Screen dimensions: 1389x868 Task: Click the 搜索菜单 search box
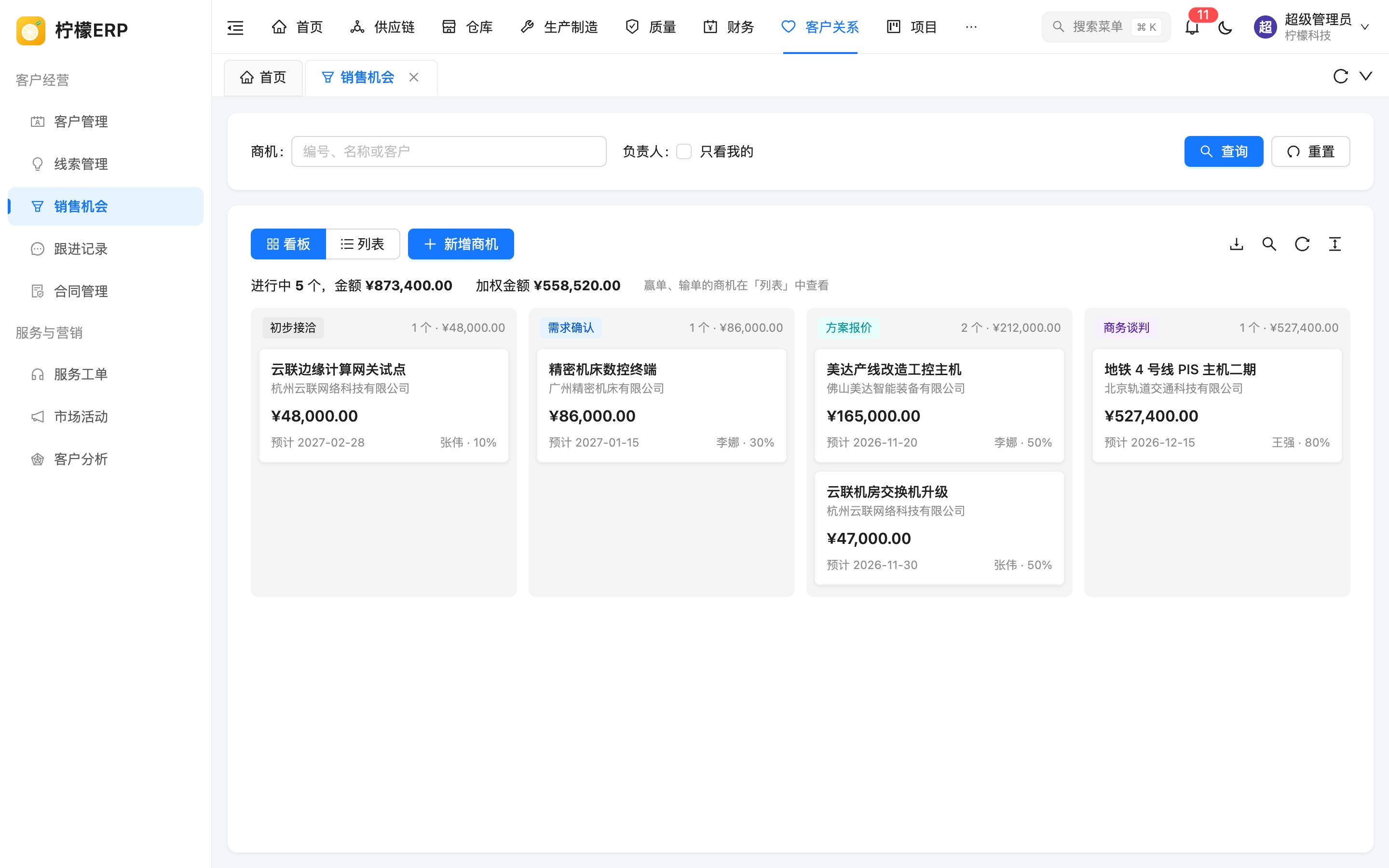pos(1106,27)
